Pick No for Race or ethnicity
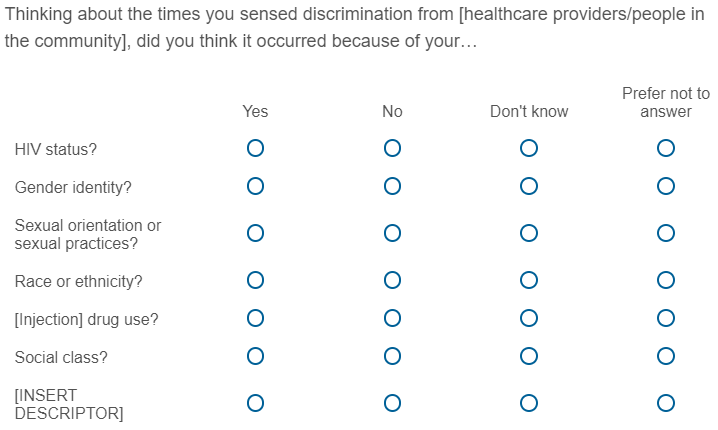 (x=392, y=281)
